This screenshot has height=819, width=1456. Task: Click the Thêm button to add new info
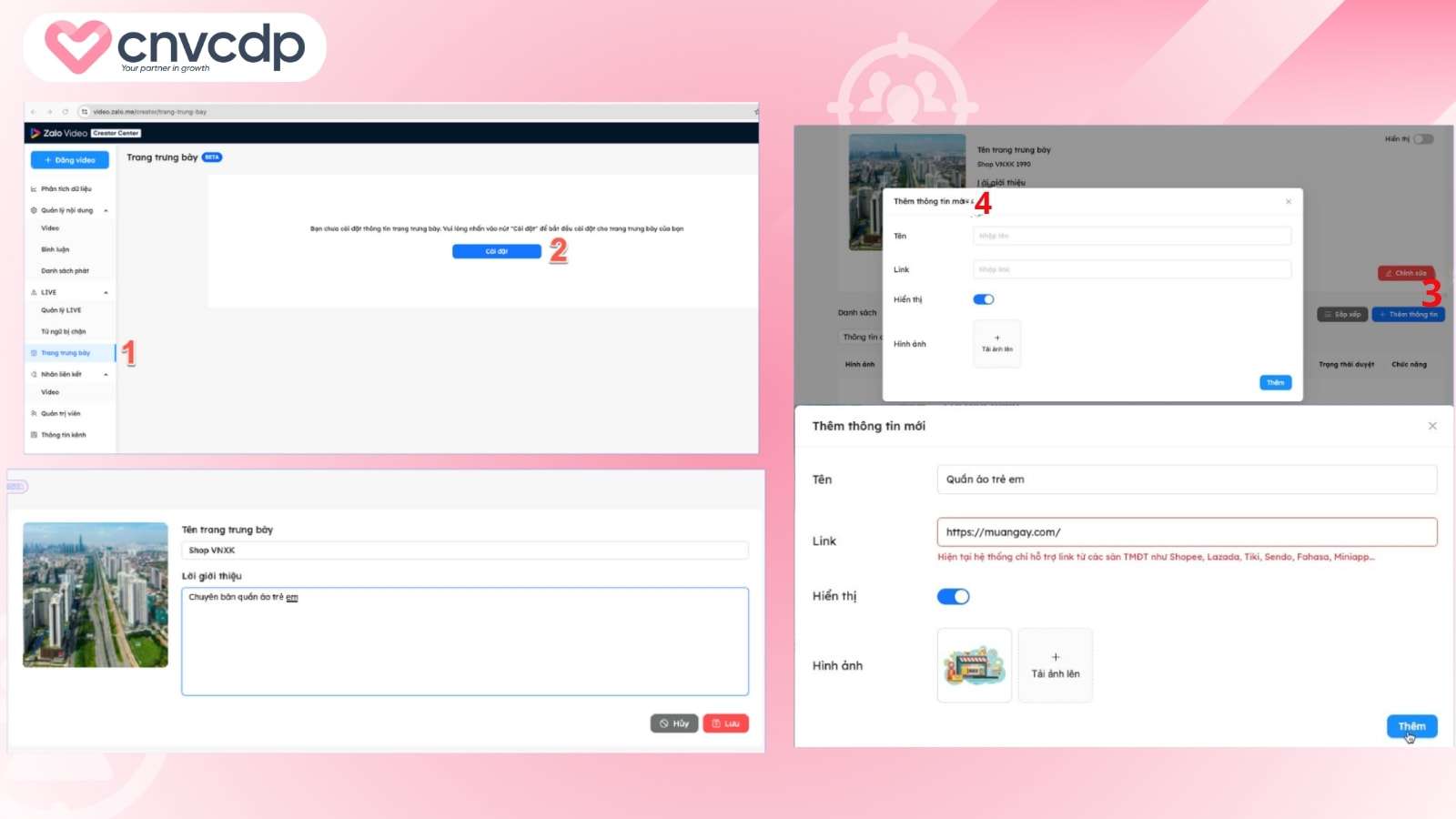tap(1412, 726)
